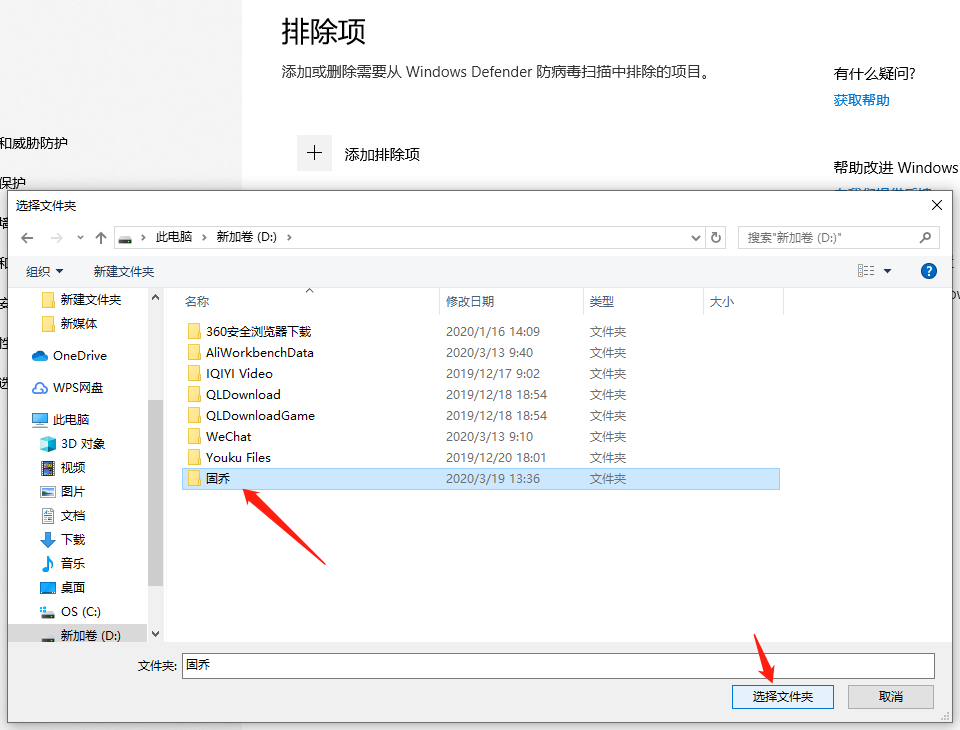
Task: Select WPS网盘 in the sidebar
Action: 77,388
